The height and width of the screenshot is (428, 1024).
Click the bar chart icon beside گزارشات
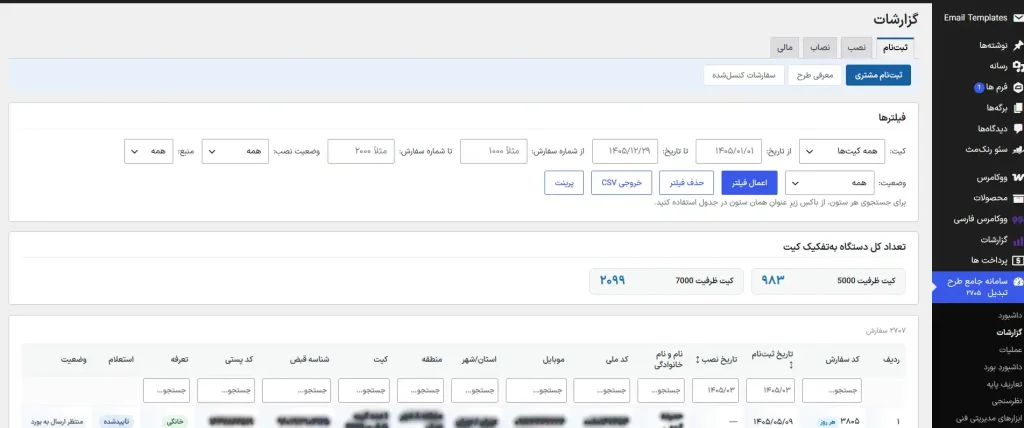pos(1017,240)
